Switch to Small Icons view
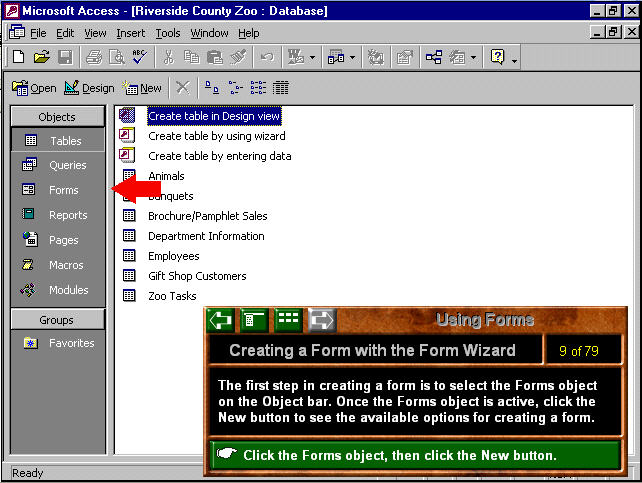The height and width of the screenshot is (483, 642). point(235,87)
